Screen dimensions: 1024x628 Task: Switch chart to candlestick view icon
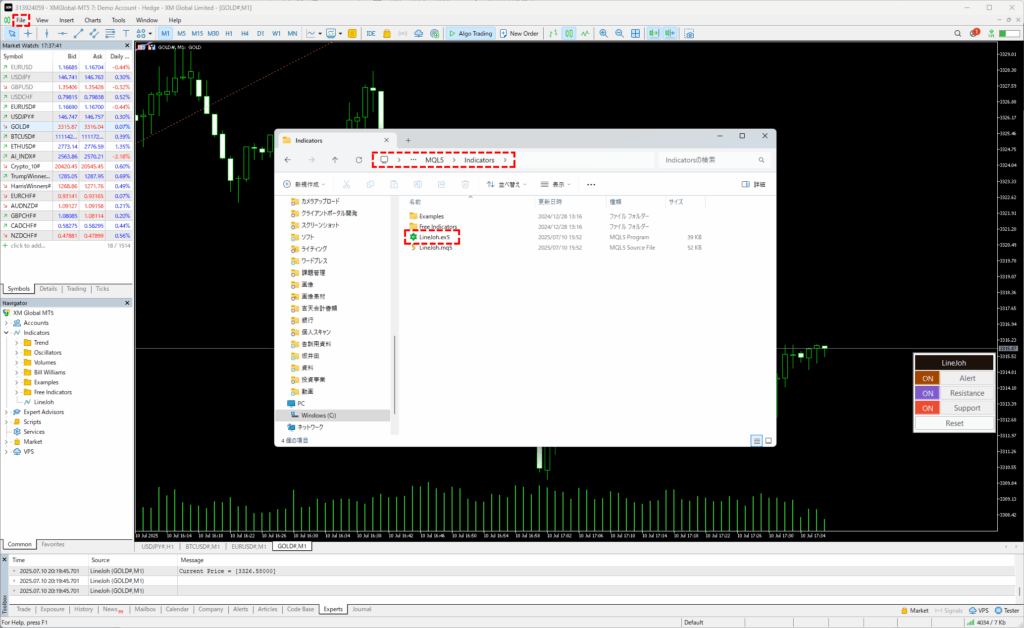(569, 33)
